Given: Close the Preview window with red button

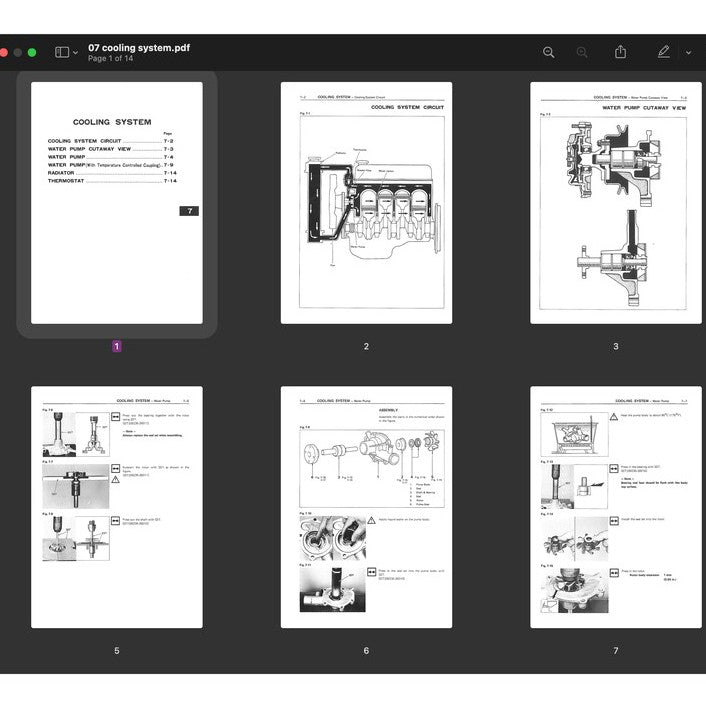Looking at the screenshot, I should pos(3,52).
